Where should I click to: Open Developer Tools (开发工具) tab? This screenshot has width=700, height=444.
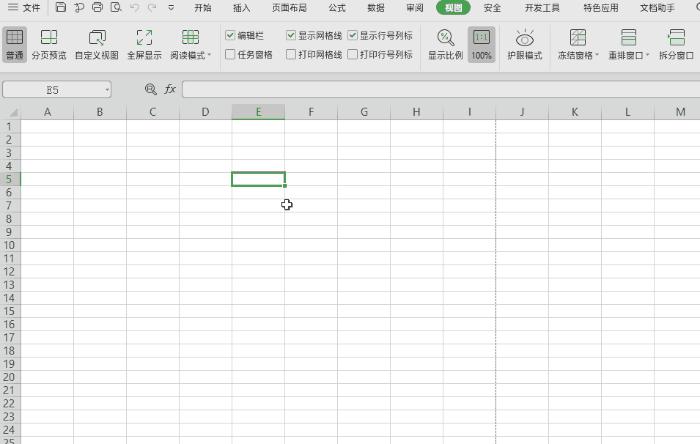(x=542, y=8)
